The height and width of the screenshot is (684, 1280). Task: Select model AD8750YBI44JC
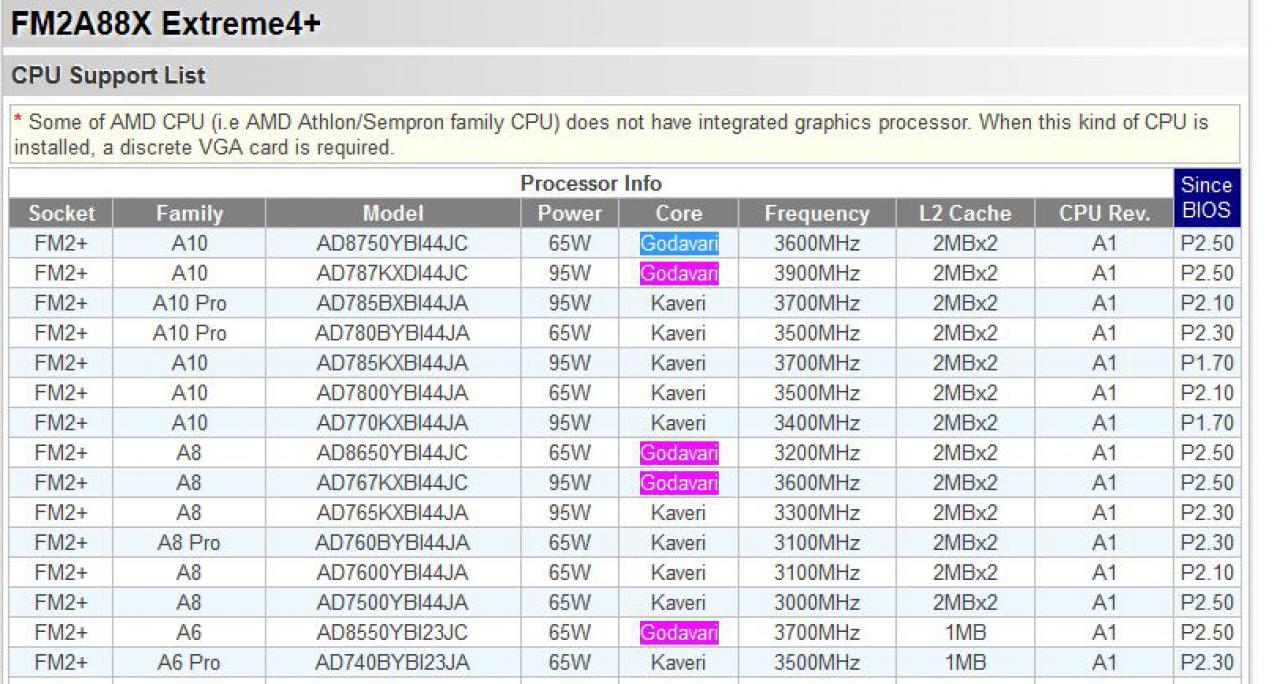tap(392, 243)
